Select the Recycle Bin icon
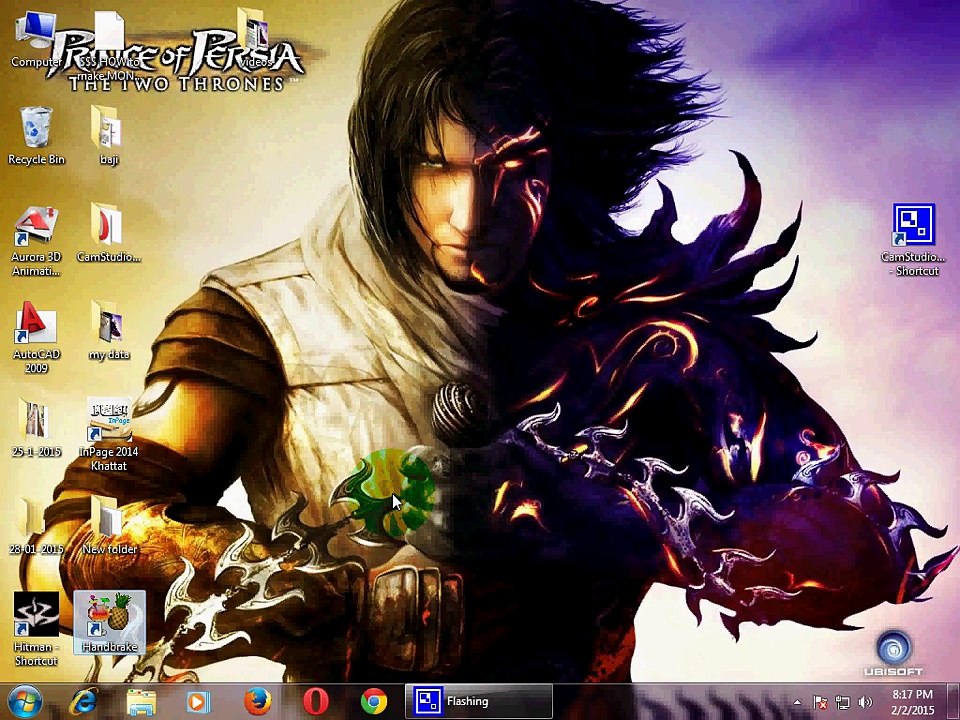 (x=36, y=135)
